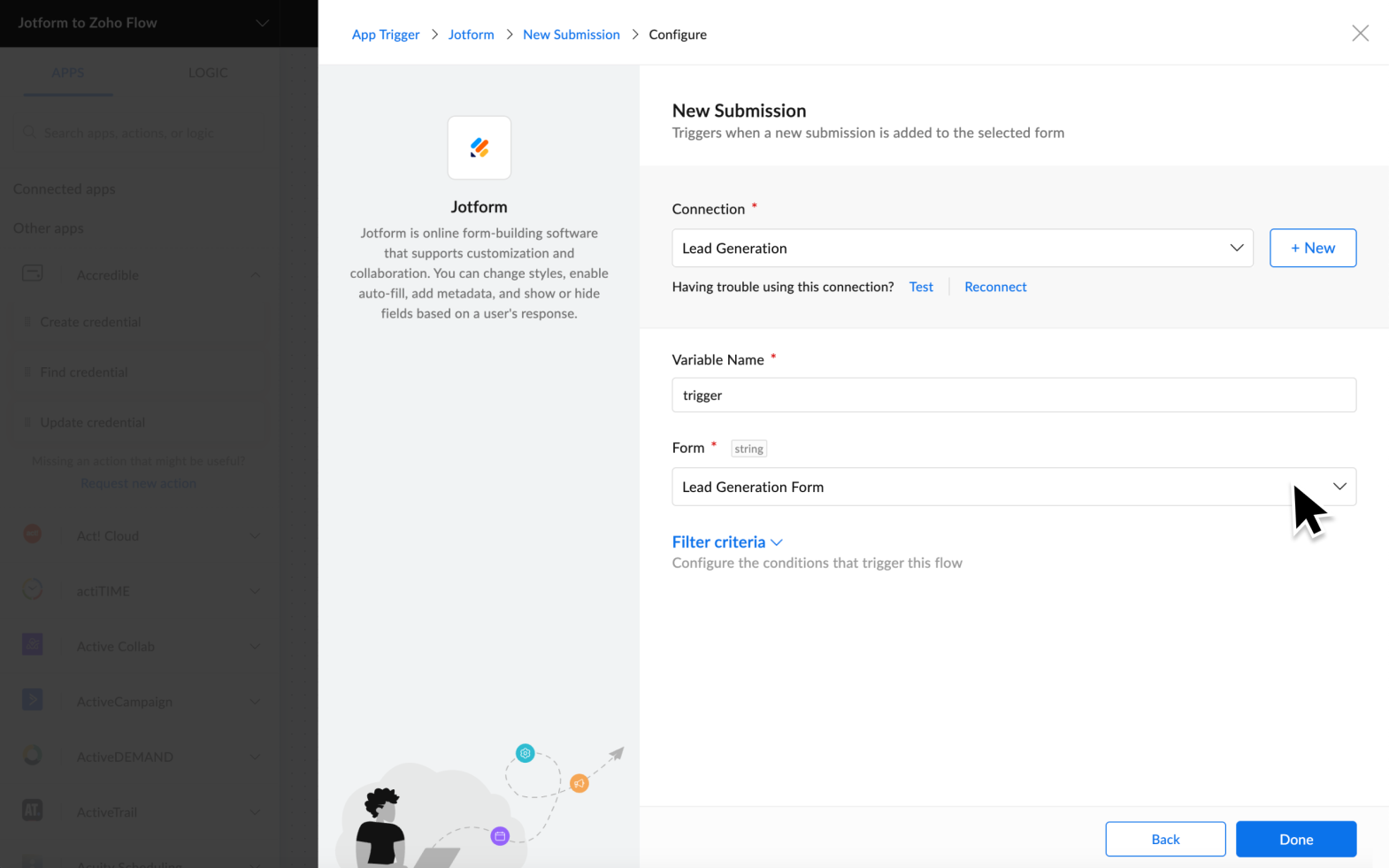Click the Test connection link
This screenshot has height=868, width=1389.
point(921,287)
